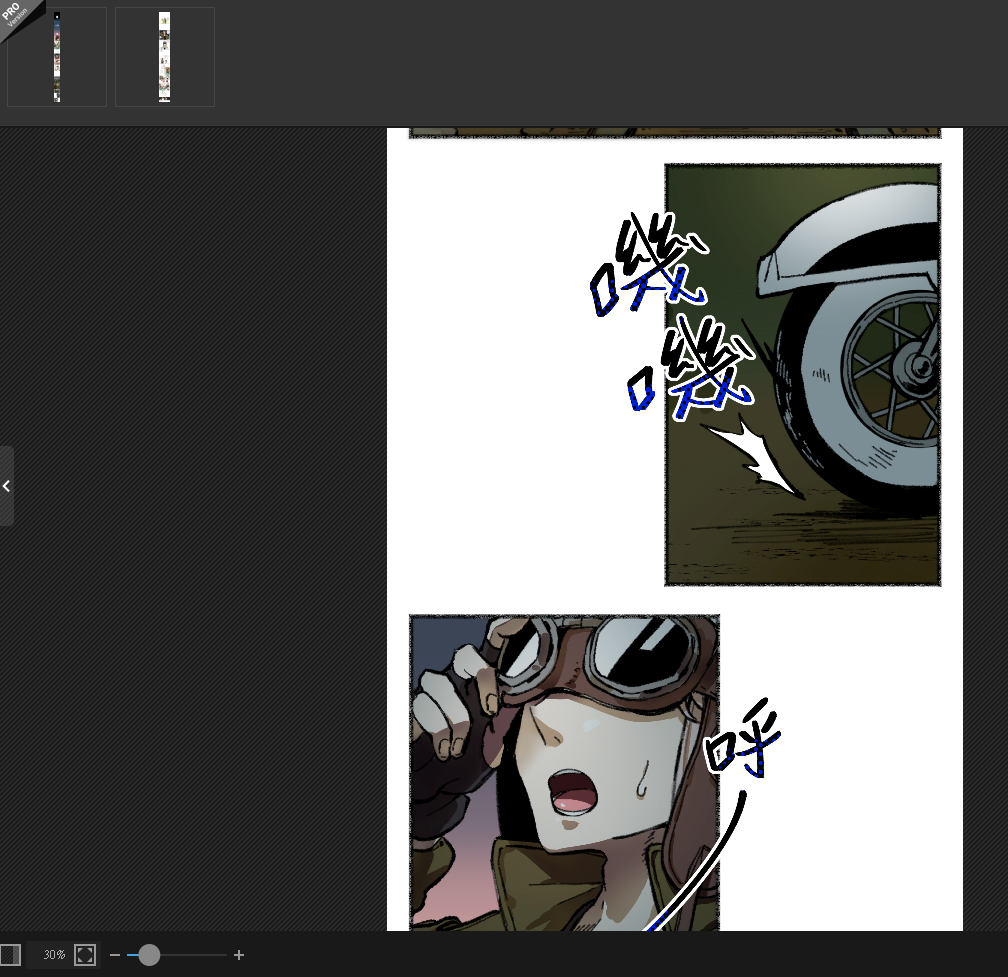The width and height of the screenshot is (1008, 977).
Task: Click the 30% zoom percentage field
Action: pos(55,955)
